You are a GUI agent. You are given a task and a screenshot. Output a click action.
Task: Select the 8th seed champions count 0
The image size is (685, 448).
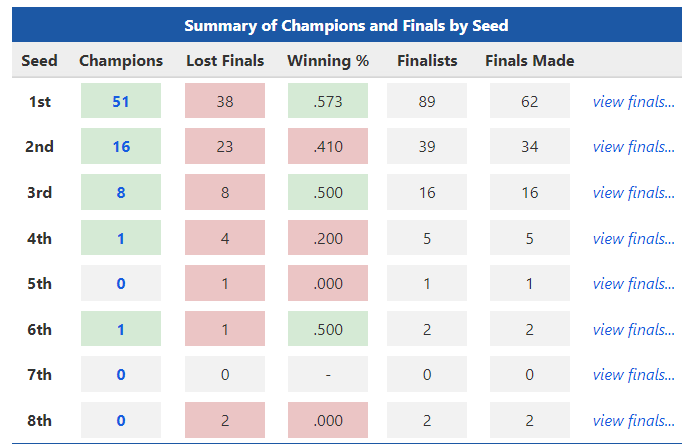(x=121, y=420)
